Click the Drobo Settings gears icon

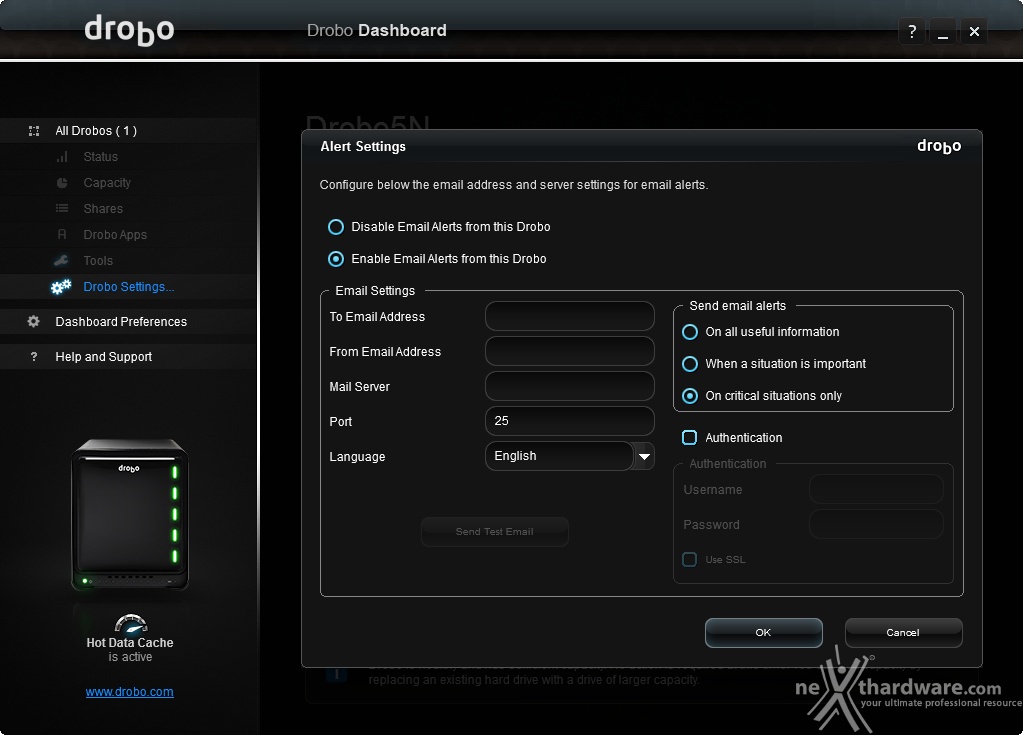(61, 287)
